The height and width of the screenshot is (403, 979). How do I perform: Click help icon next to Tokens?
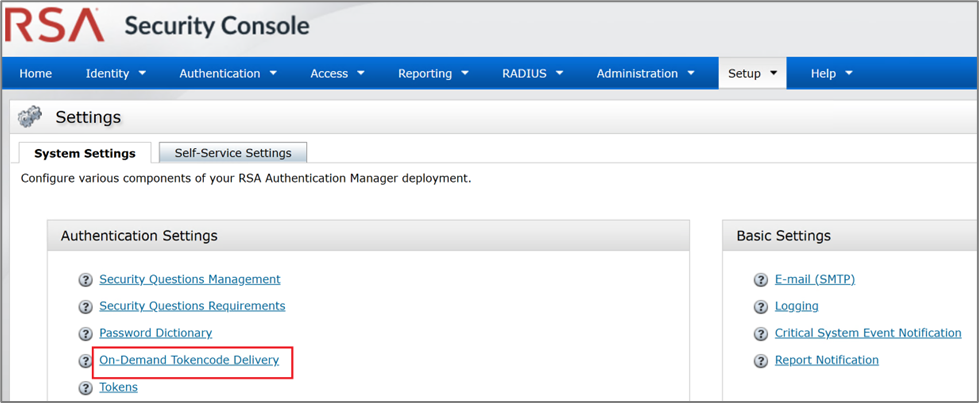pyautogui.click(x=85, y=388)
